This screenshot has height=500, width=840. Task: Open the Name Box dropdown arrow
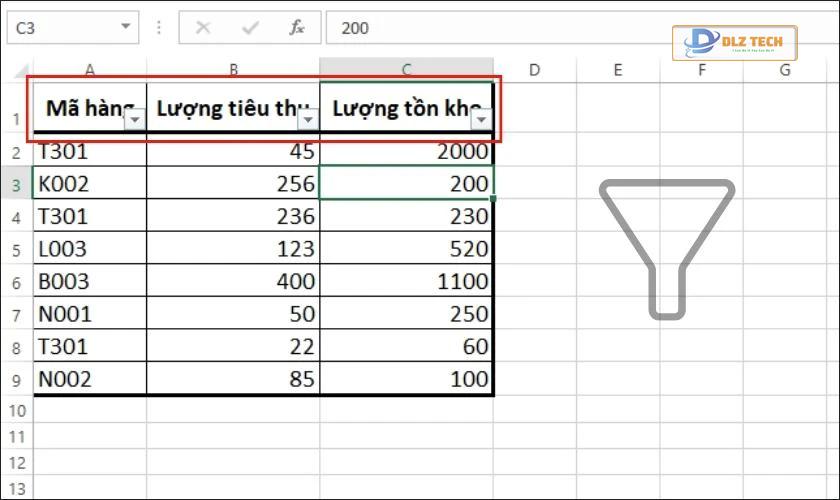coord(125,26)
